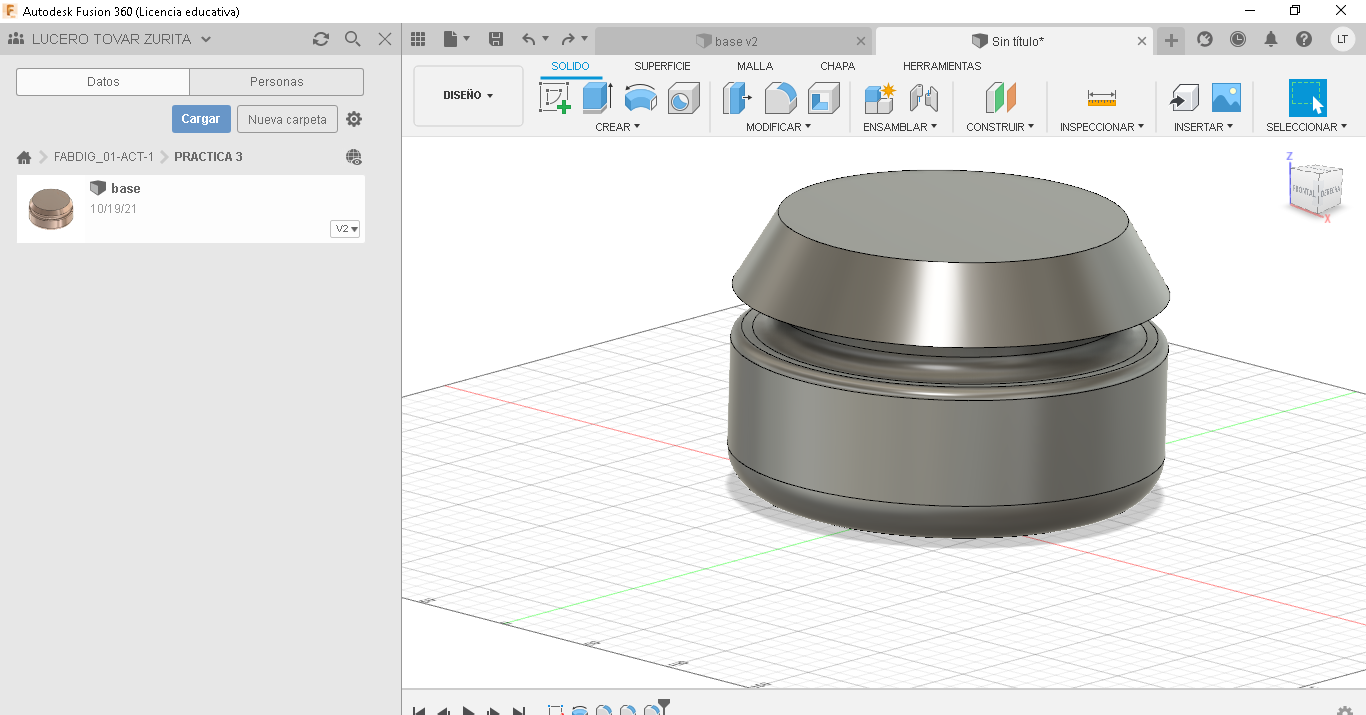Expand the CREAR menu
The height and width of the screenshot is (715, 1366).
pyautogui.click(x=617, y=127)
